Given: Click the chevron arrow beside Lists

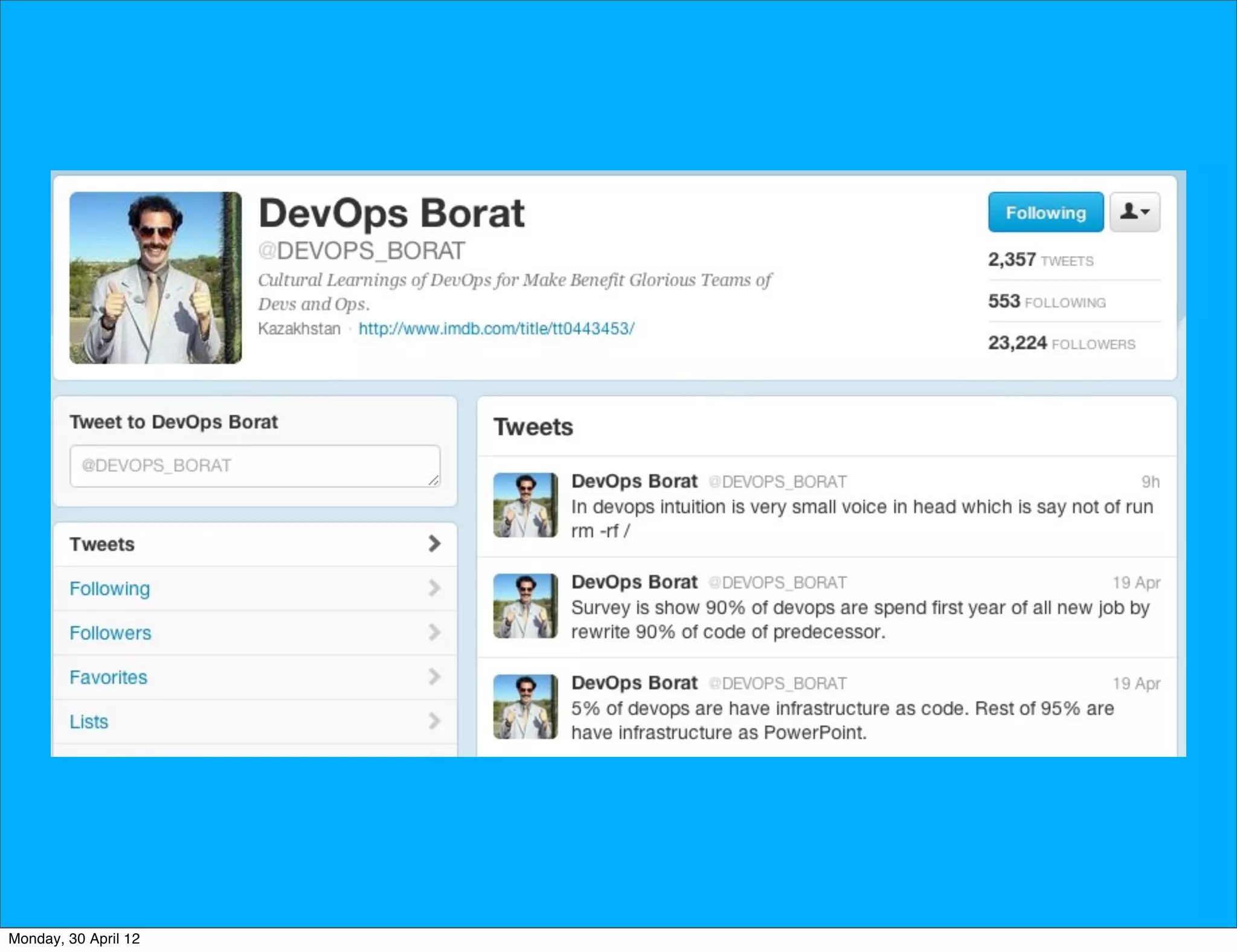Looking at the screenshot, I should 434,721.
